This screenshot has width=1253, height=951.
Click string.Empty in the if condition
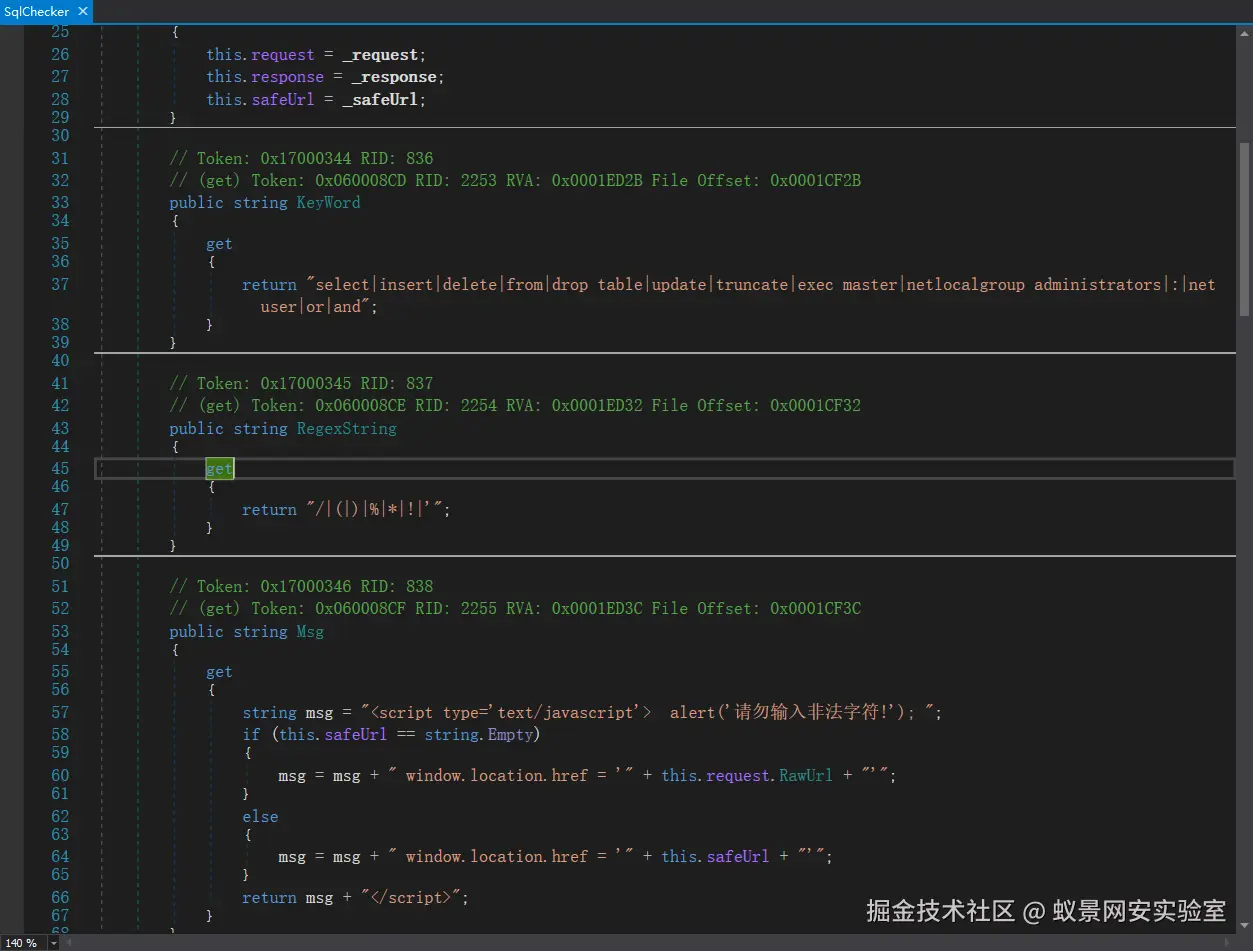[478, 734]
